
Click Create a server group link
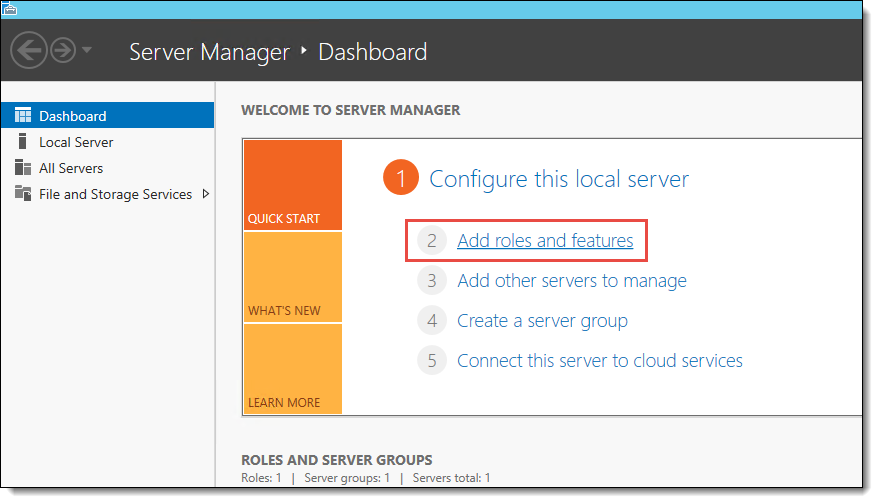click(542, 320)
